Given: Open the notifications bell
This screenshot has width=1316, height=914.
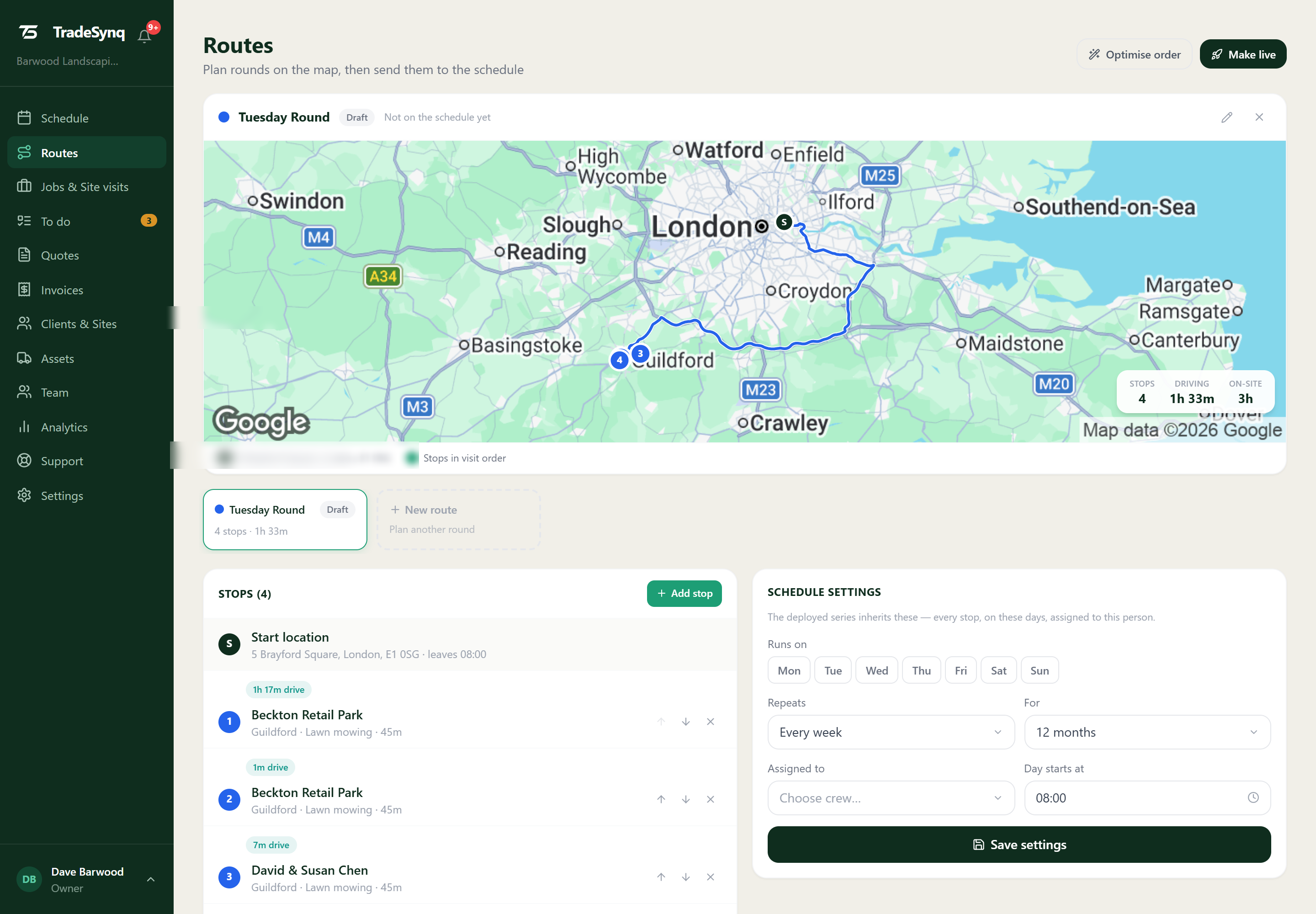Looking at the screenshot, I should click(x=144, y=36).
